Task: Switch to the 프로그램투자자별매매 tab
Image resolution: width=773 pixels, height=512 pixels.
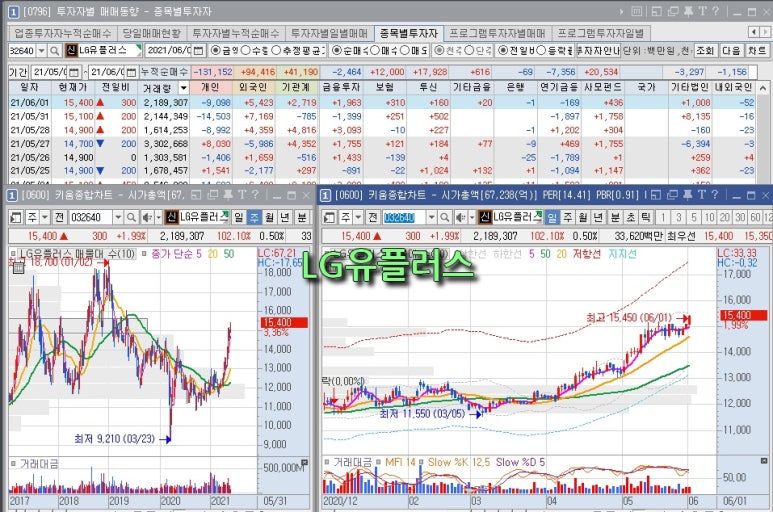Action: point(497,34)
